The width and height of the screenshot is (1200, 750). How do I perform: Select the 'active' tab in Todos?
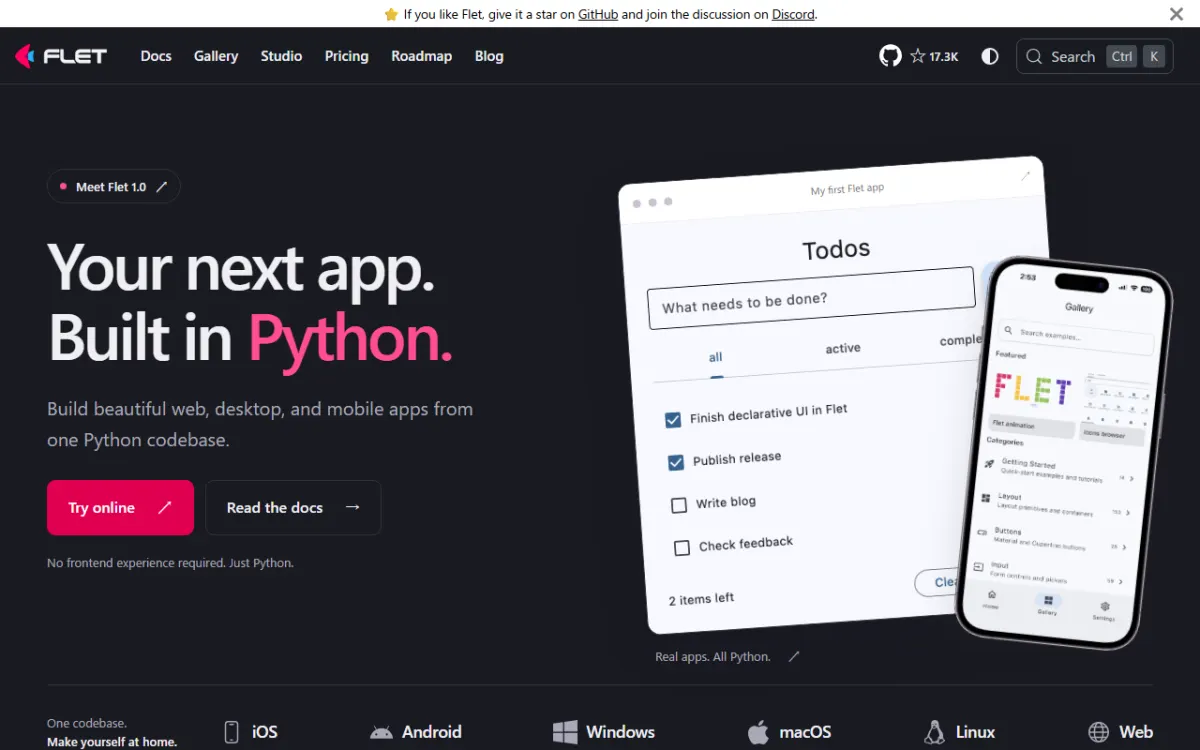(843, 348)
